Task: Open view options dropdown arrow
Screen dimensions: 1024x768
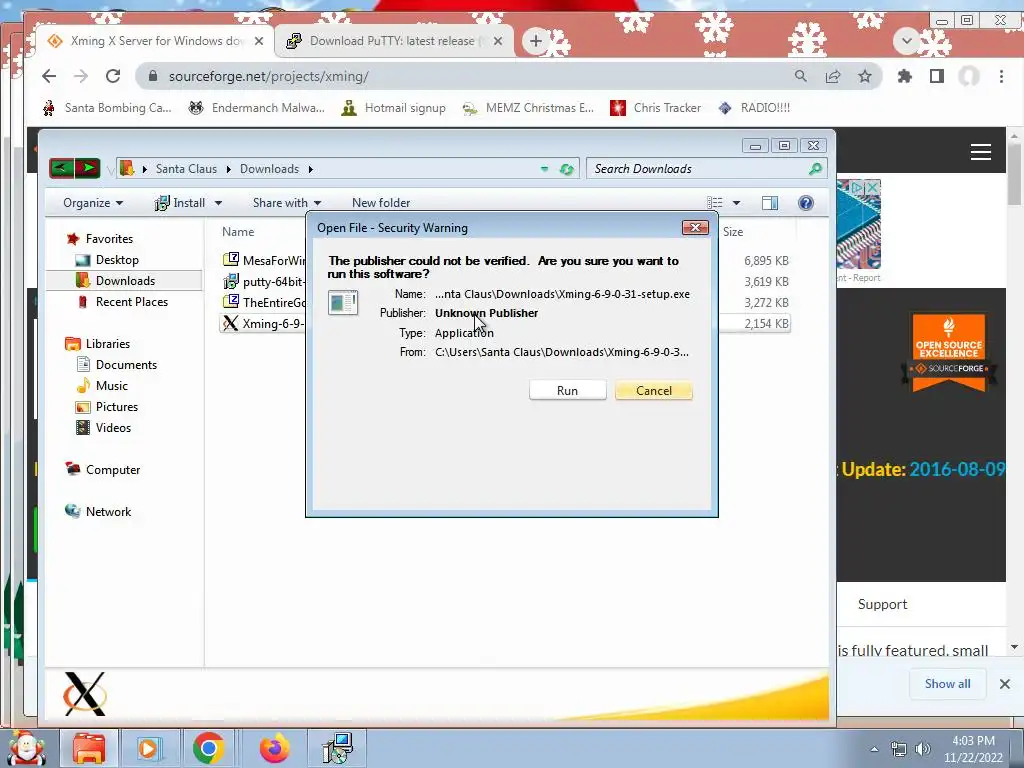Action: 736,203
